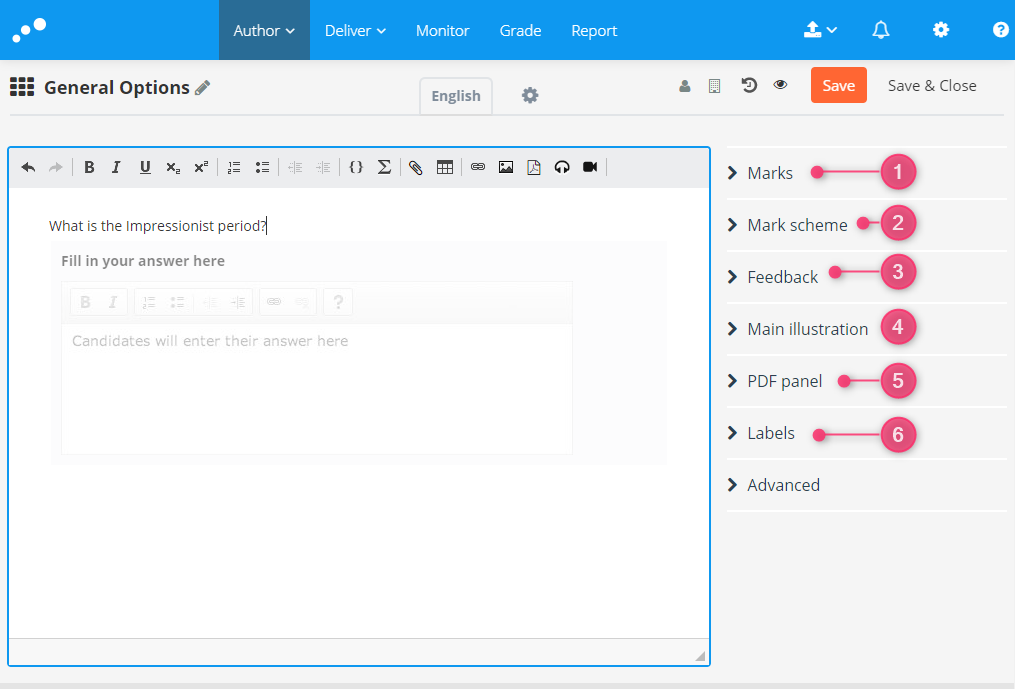Attach a file with paperclip icon
Image resolution: width=1015 pixels, height=689 pixels.
coord(416,168)
